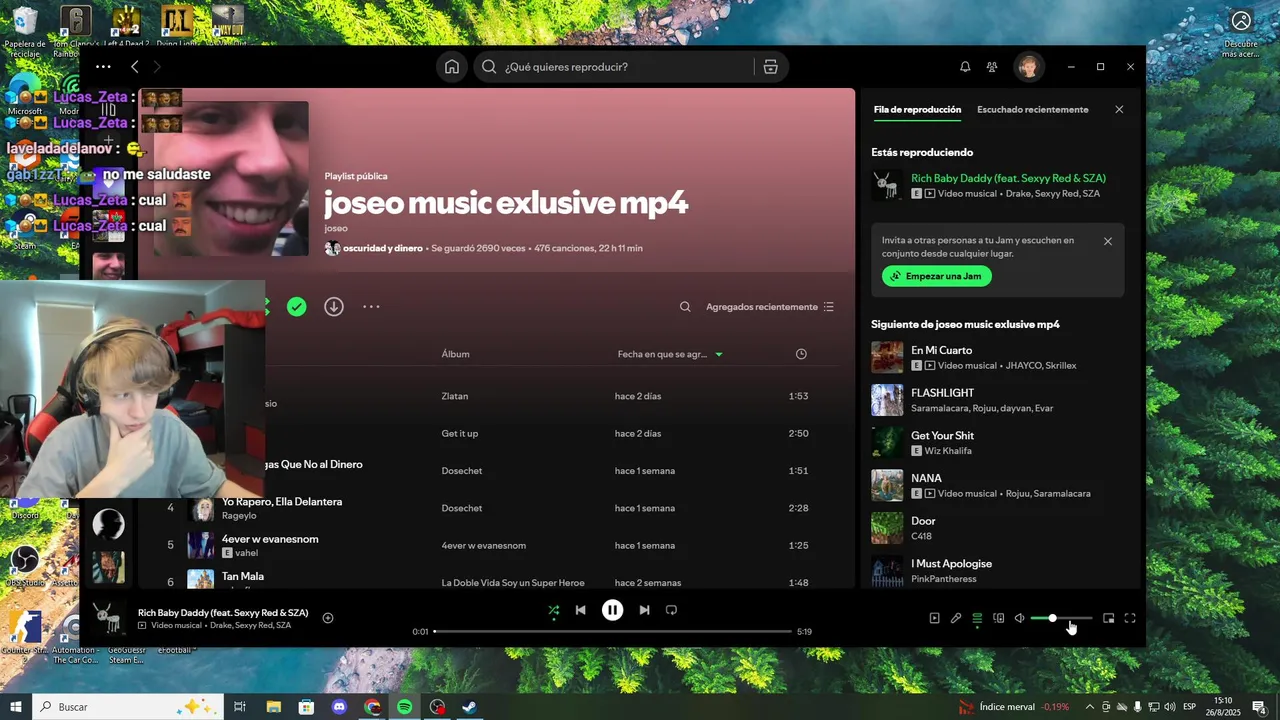Select Get Your Shit by Wiz Khalifa

click(x=997, y=443)
